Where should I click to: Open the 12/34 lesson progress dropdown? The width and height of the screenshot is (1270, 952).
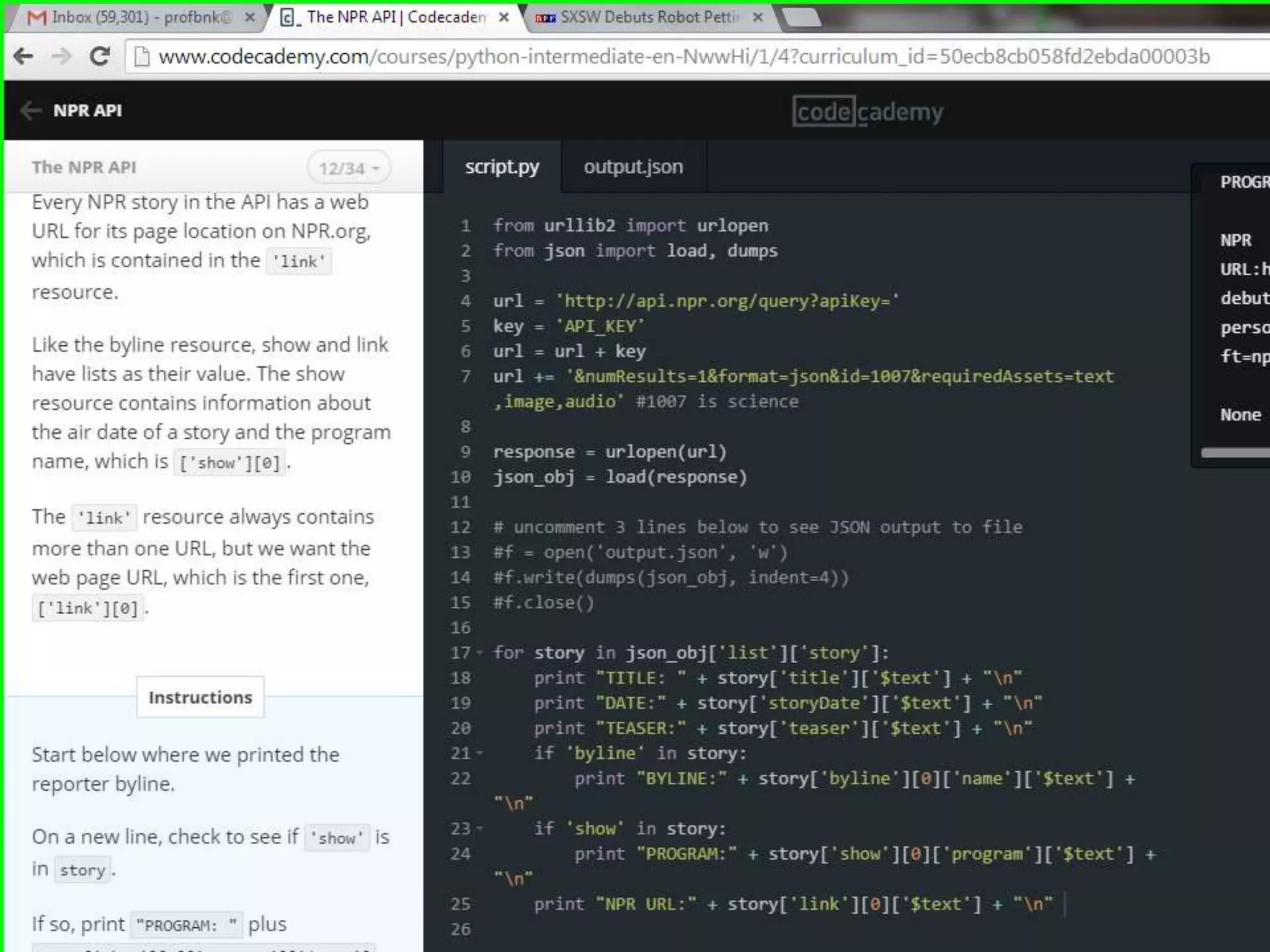tap(349, 168)
